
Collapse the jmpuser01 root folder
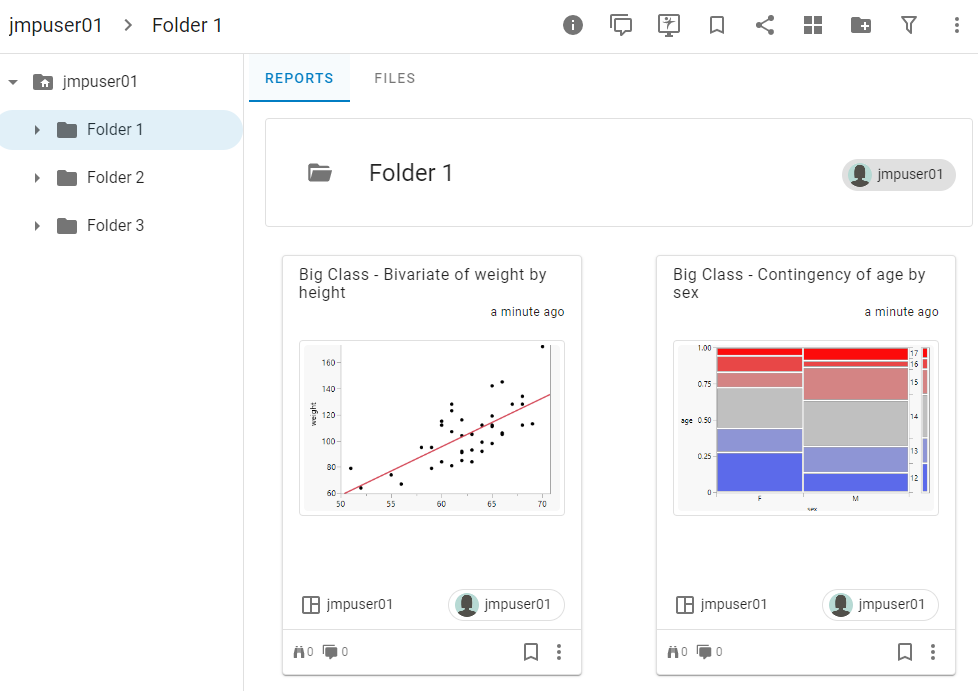pos(14,81)
